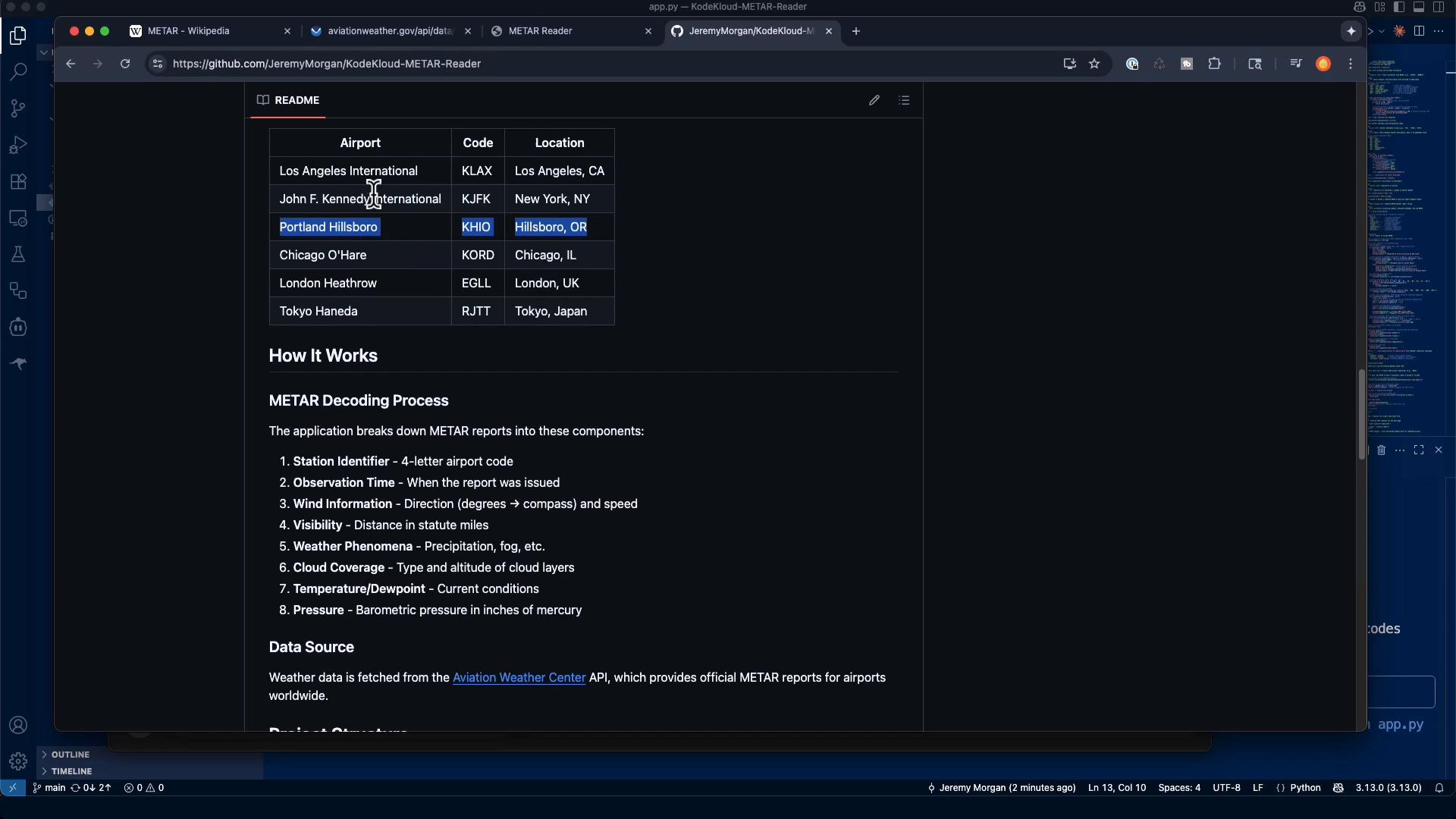
Task: Open Extensions view icon
Action: (18, 182)
